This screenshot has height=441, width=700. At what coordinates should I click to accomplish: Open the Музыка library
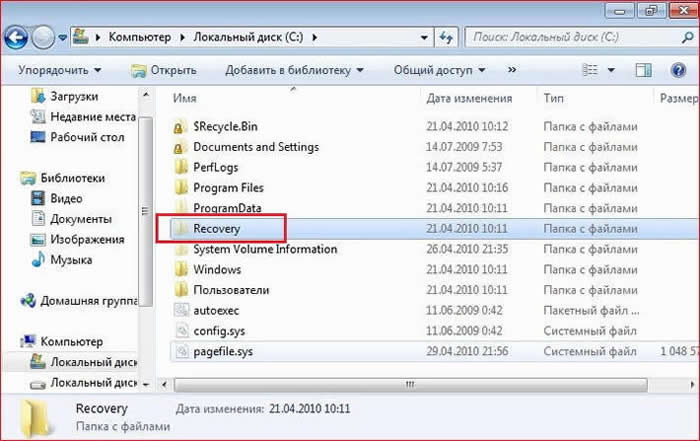click(x=62, y=260)
